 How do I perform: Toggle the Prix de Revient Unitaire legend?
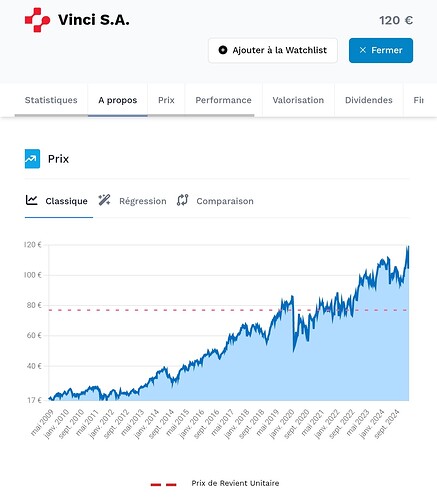(215, 483)
